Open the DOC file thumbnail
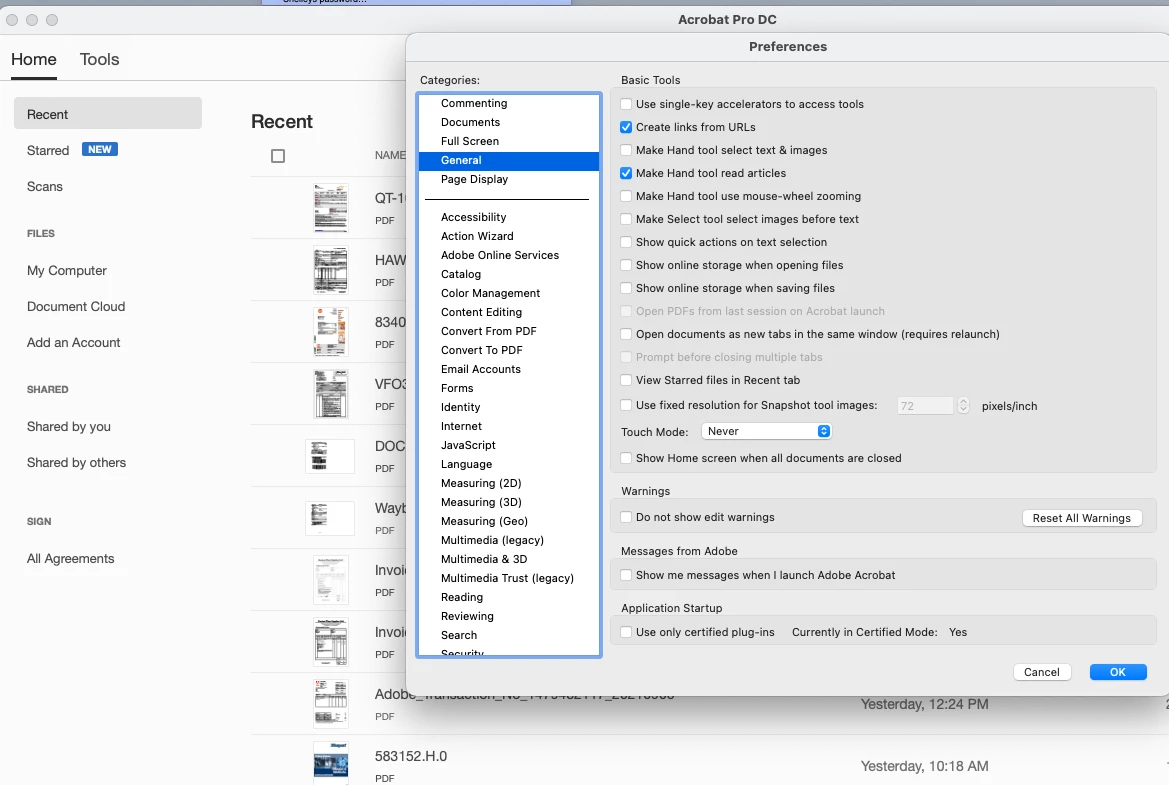The image size is (1169, 785). [x=330, y=455]
